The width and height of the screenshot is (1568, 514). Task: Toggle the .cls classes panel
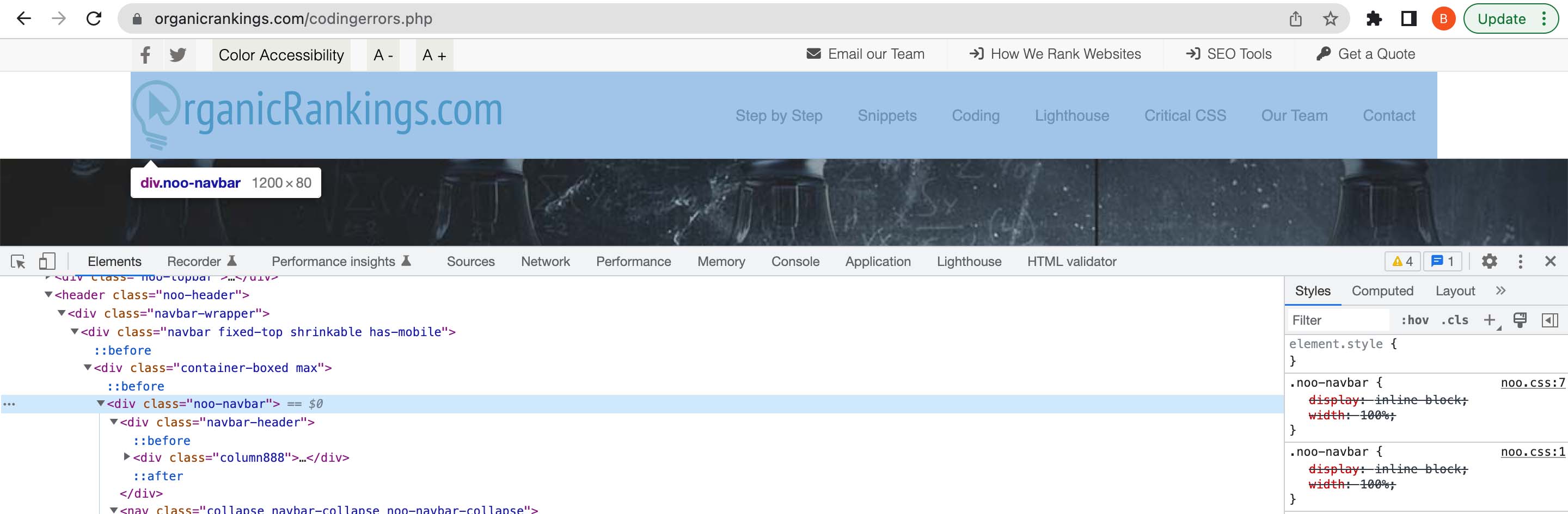tap(1454, 320)
